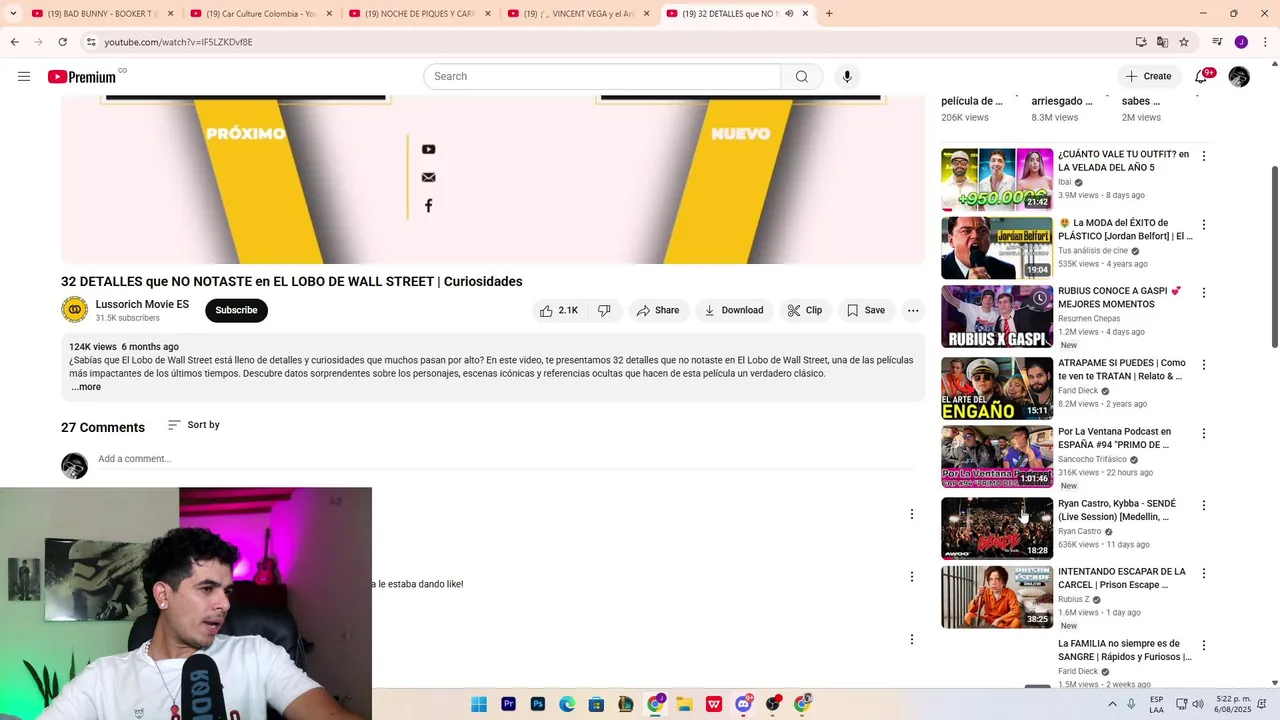Open options for ¿CUÁNTO VALE TU OUTFIT? video
Screen dimensions: 1280x720
[1204, 156]
